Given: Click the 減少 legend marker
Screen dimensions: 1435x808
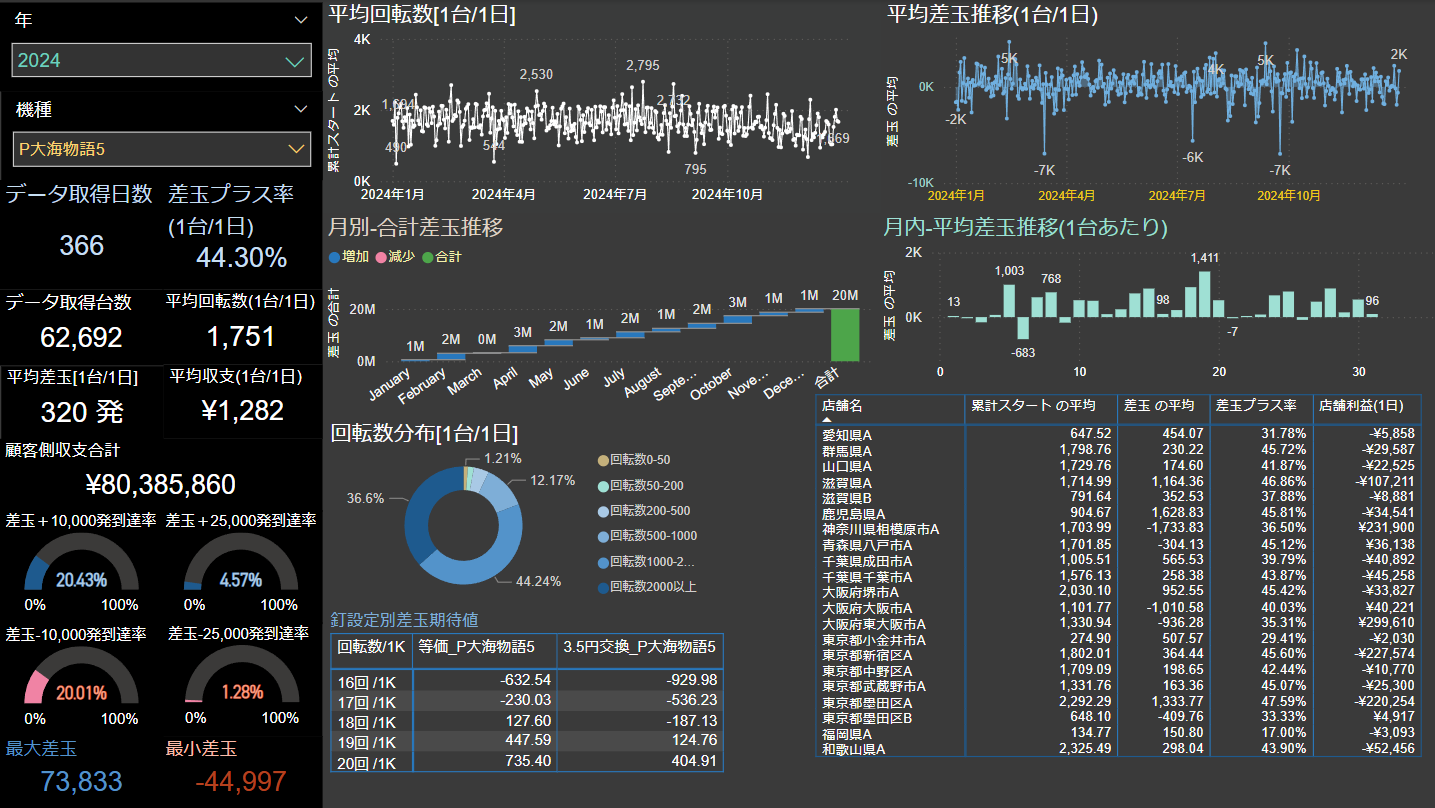Looking at the screenshot, I should point(380,257).
